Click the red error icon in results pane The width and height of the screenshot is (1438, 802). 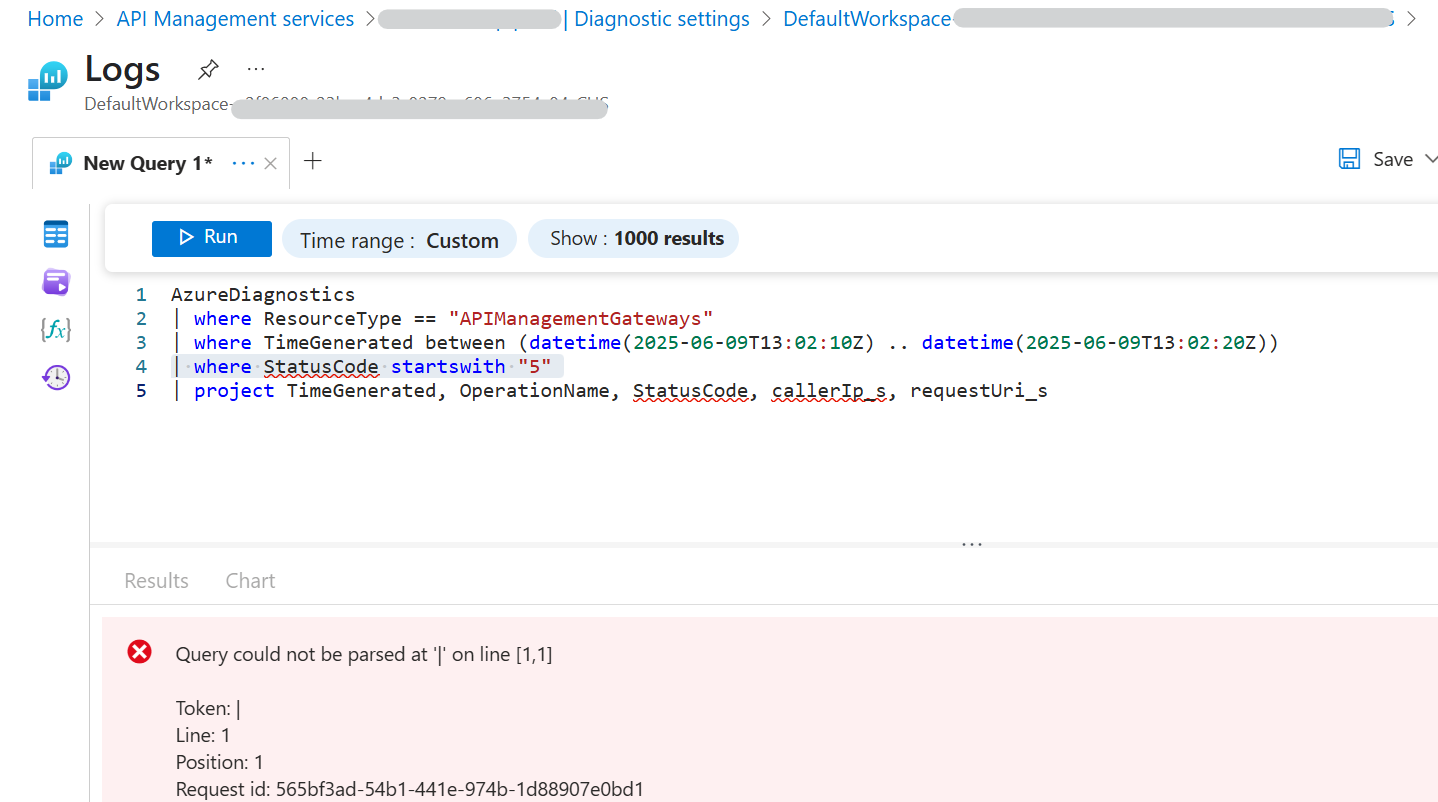point(139,651)
